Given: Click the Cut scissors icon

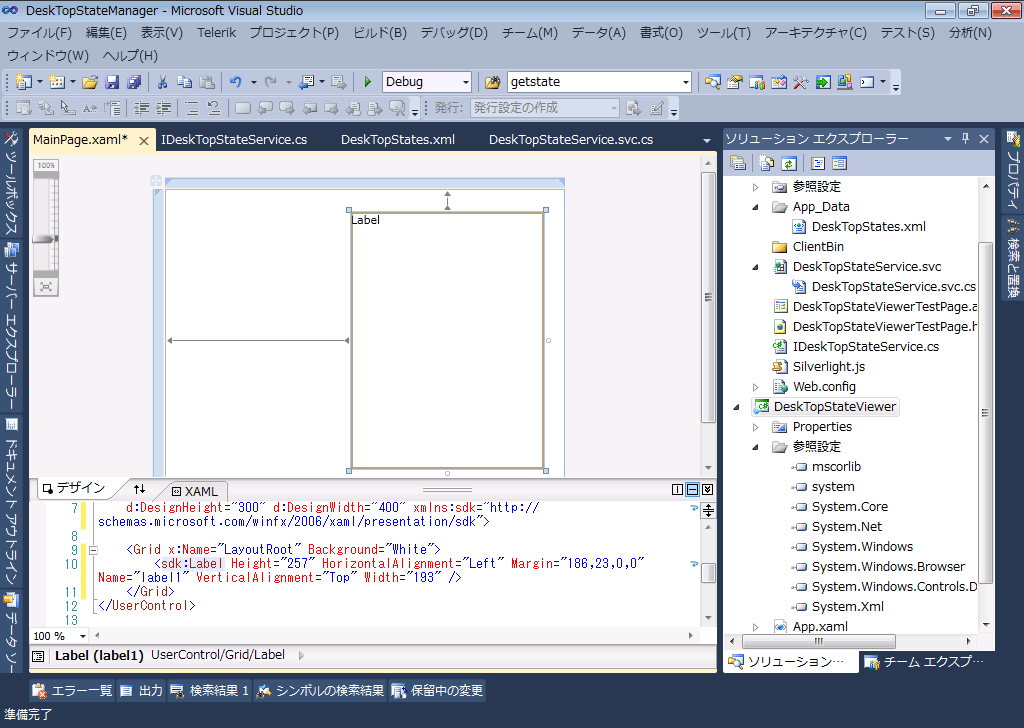Looking at the screenshot, I should click(163, 82).
